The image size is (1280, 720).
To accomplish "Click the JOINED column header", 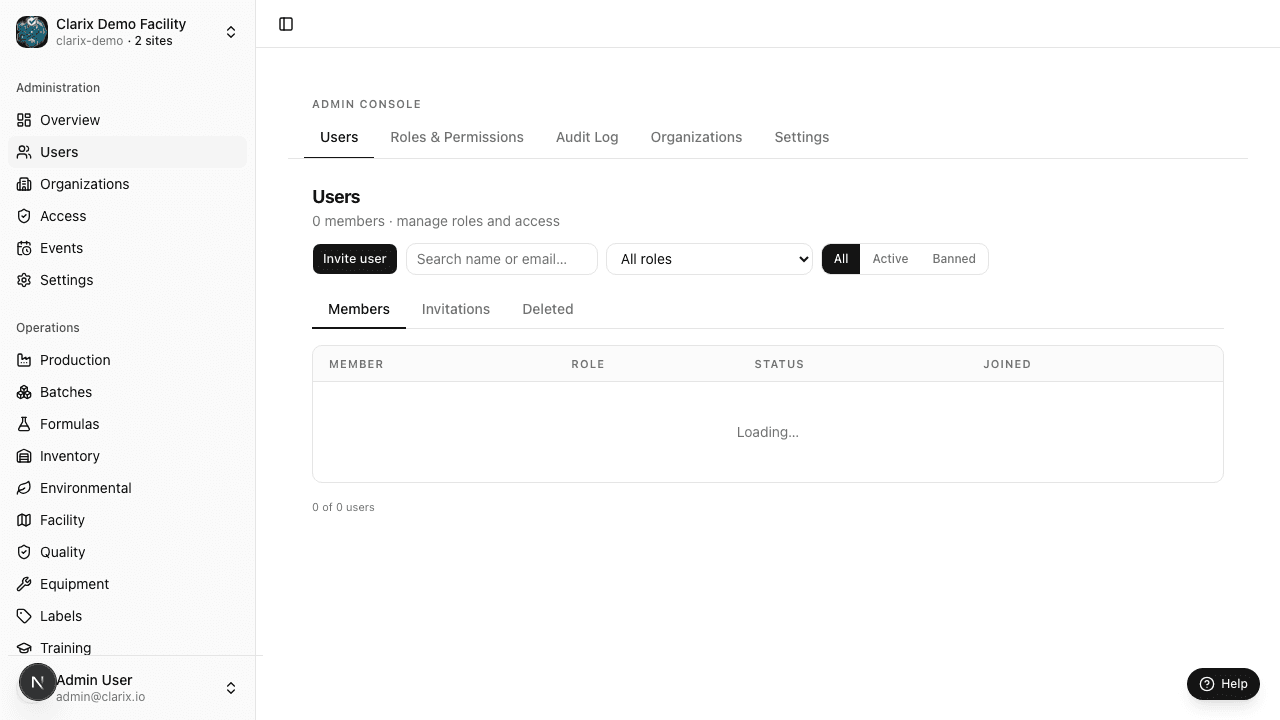I will pyautogui.click(x=1007, y=364).
